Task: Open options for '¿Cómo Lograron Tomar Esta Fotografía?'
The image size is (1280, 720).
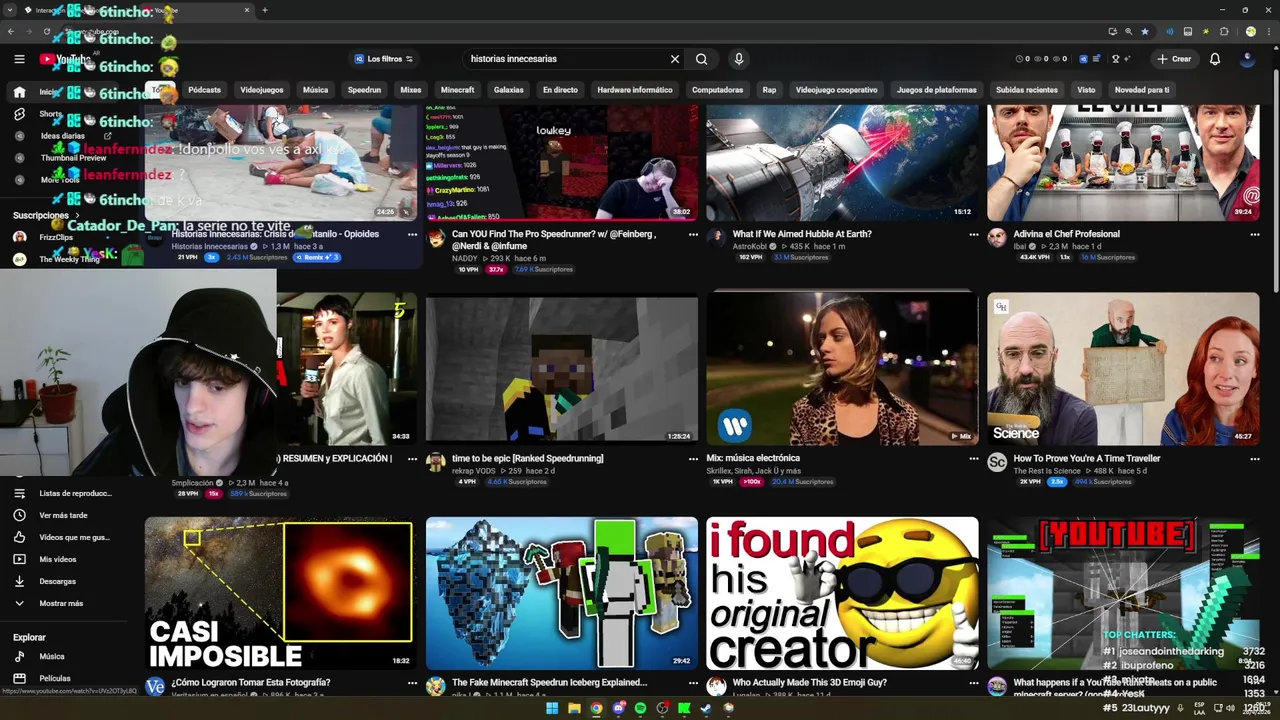Action: pyautogui.click(x=412, y=682)
